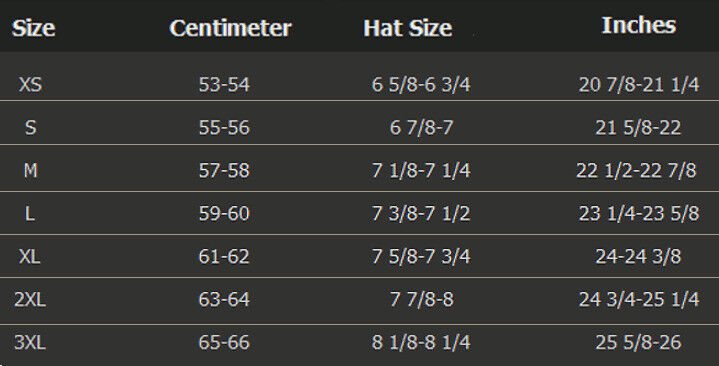The width and height of the screenshot is (719, 366).
Task: Click the 2XL size row label
Action: point(30,299)
